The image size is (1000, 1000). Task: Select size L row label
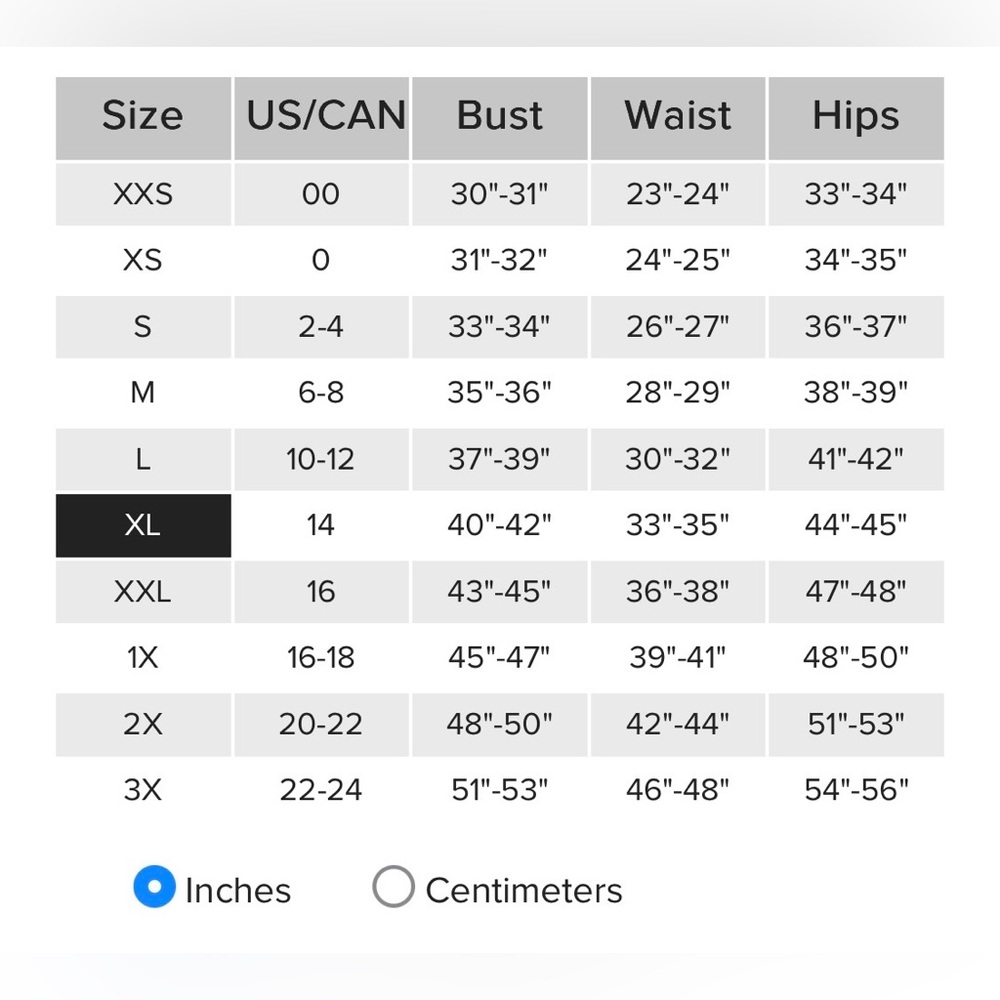(143, 459)
